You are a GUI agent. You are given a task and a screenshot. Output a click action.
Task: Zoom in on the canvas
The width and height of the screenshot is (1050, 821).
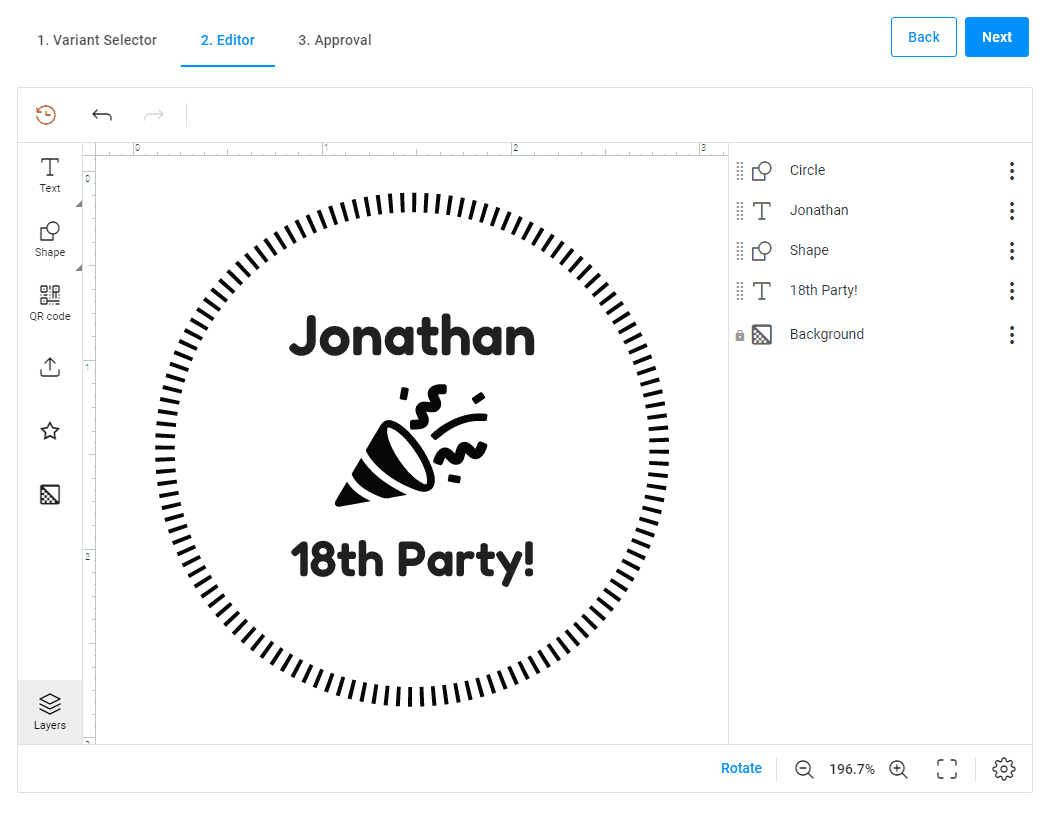pos(898,769)
